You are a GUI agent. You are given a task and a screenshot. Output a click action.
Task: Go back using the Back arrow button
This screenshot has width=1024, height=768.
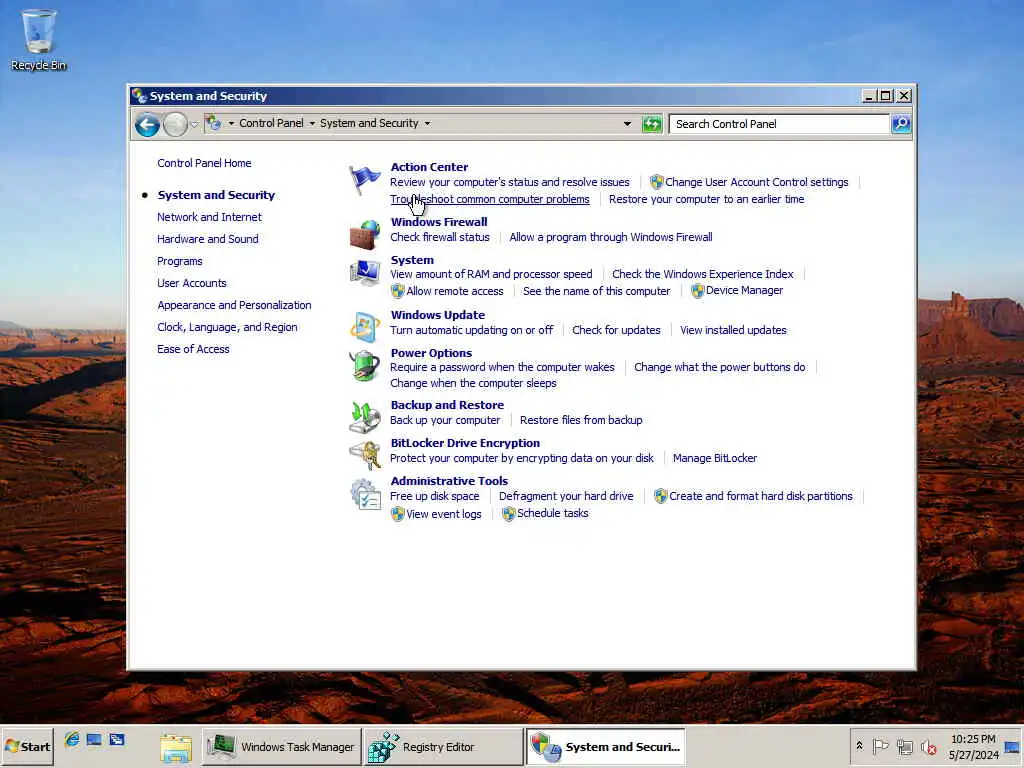147,124
